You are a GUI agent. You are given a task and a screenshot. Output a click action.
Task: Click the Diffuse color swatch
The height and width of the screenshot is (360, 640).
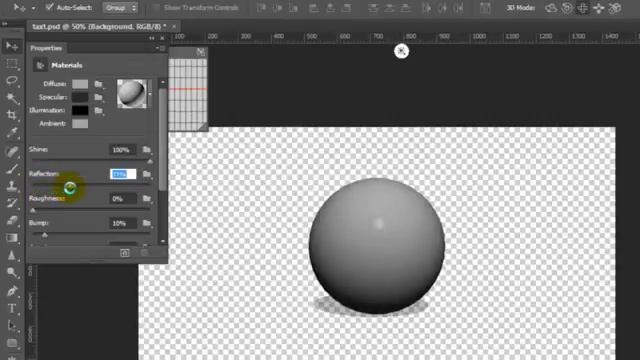80,84
